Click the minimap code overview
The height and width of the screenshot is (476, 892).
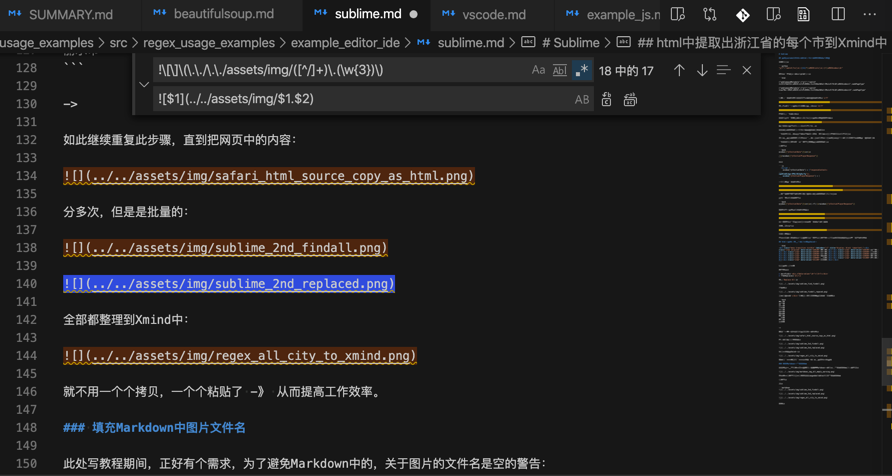coord(828,227)
